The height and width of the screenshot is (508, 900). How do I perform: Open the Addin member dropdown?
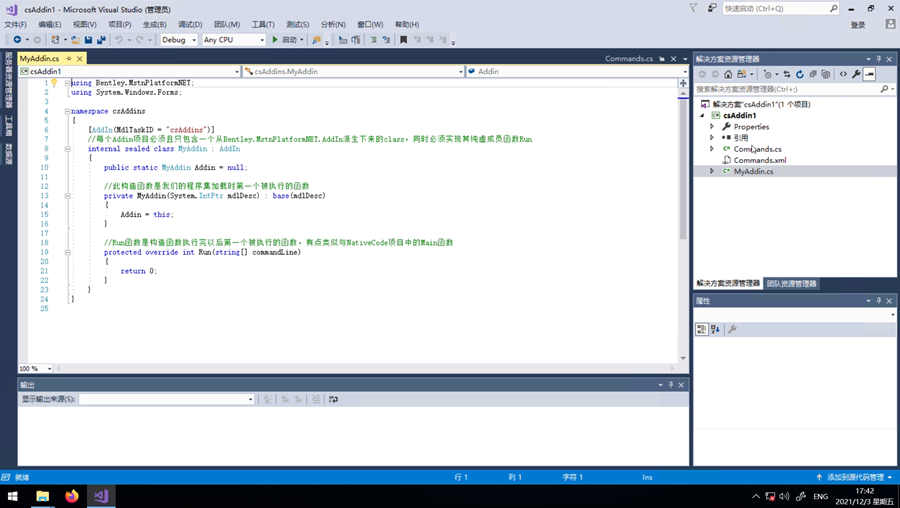coord(577,71)
